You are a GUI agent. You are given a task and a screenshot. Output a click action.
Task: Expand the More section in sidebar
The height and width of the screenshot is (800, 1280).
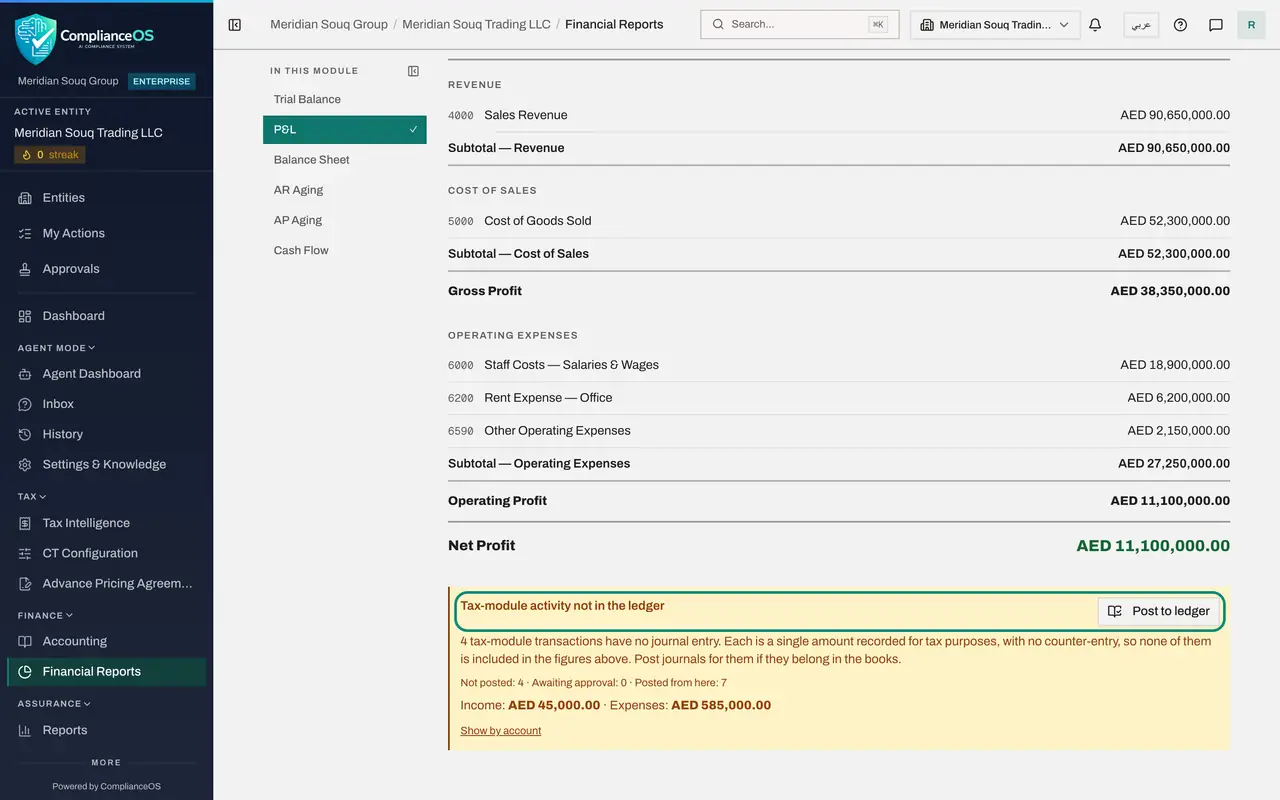[106, 762]
